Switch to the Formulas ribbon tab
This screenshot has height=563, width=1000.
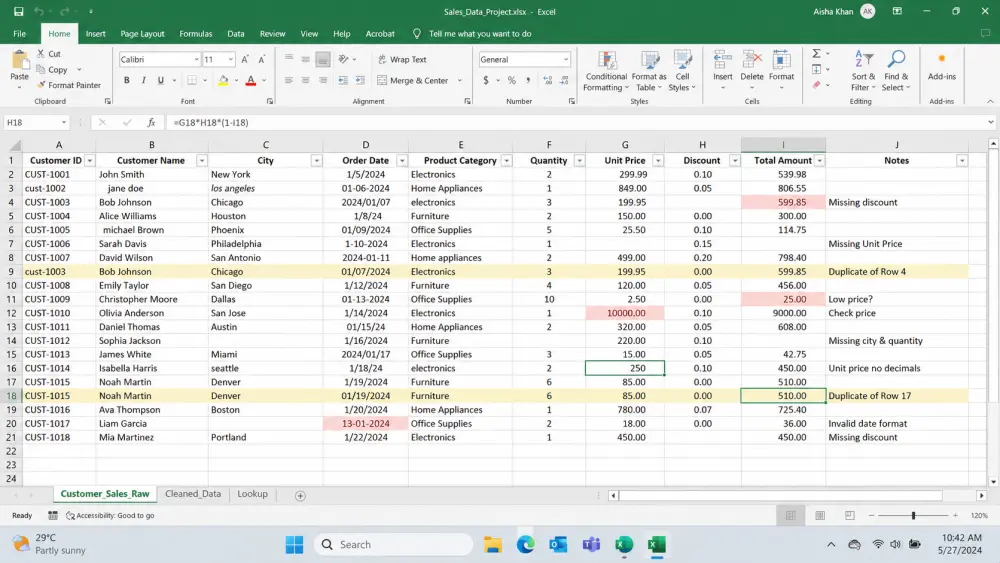click(x=196, y=34)
